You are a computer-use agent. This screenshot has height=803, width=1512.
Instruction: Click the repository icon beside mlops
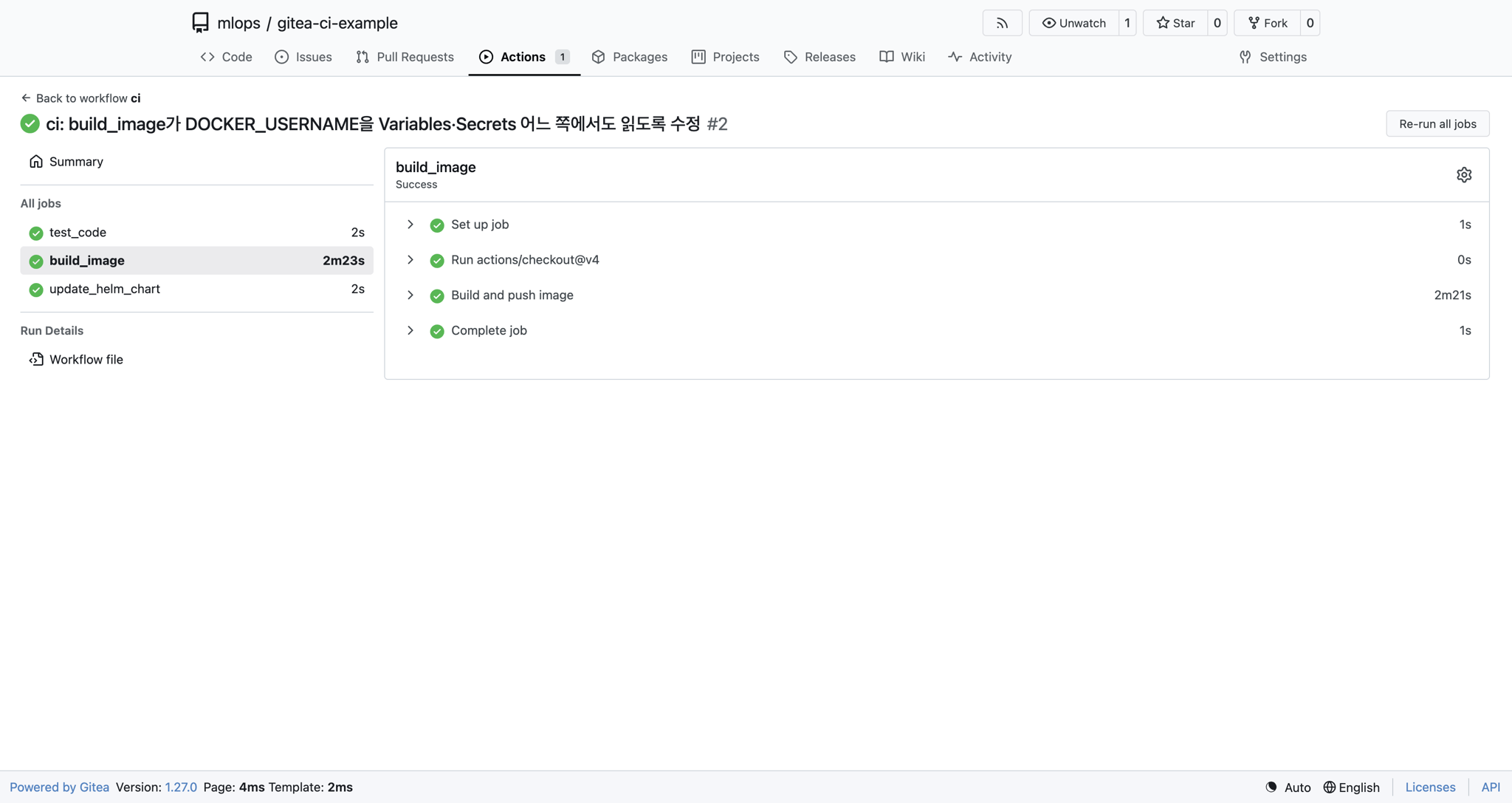tap(200, 23)
